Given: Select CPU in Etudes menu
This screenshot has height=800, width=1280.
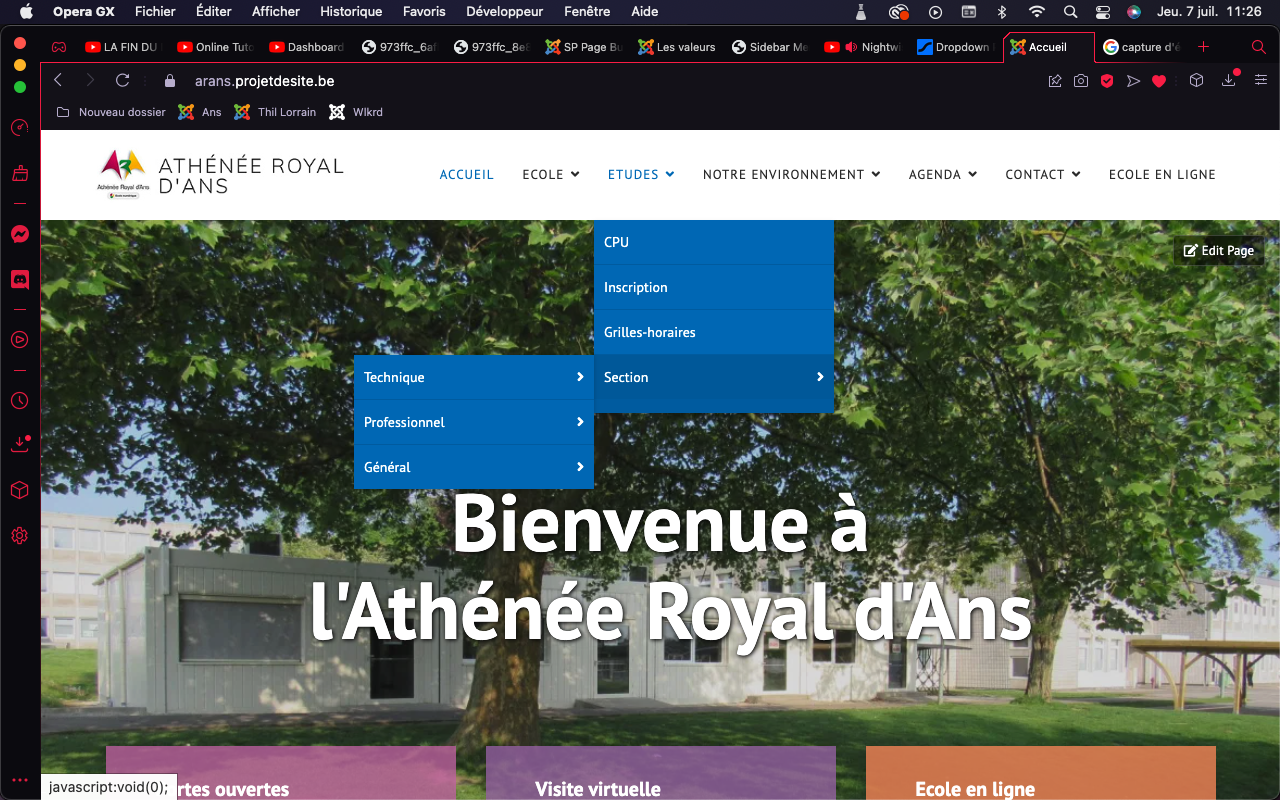Looking at the screenshot, I should click(x=714, y=242).
